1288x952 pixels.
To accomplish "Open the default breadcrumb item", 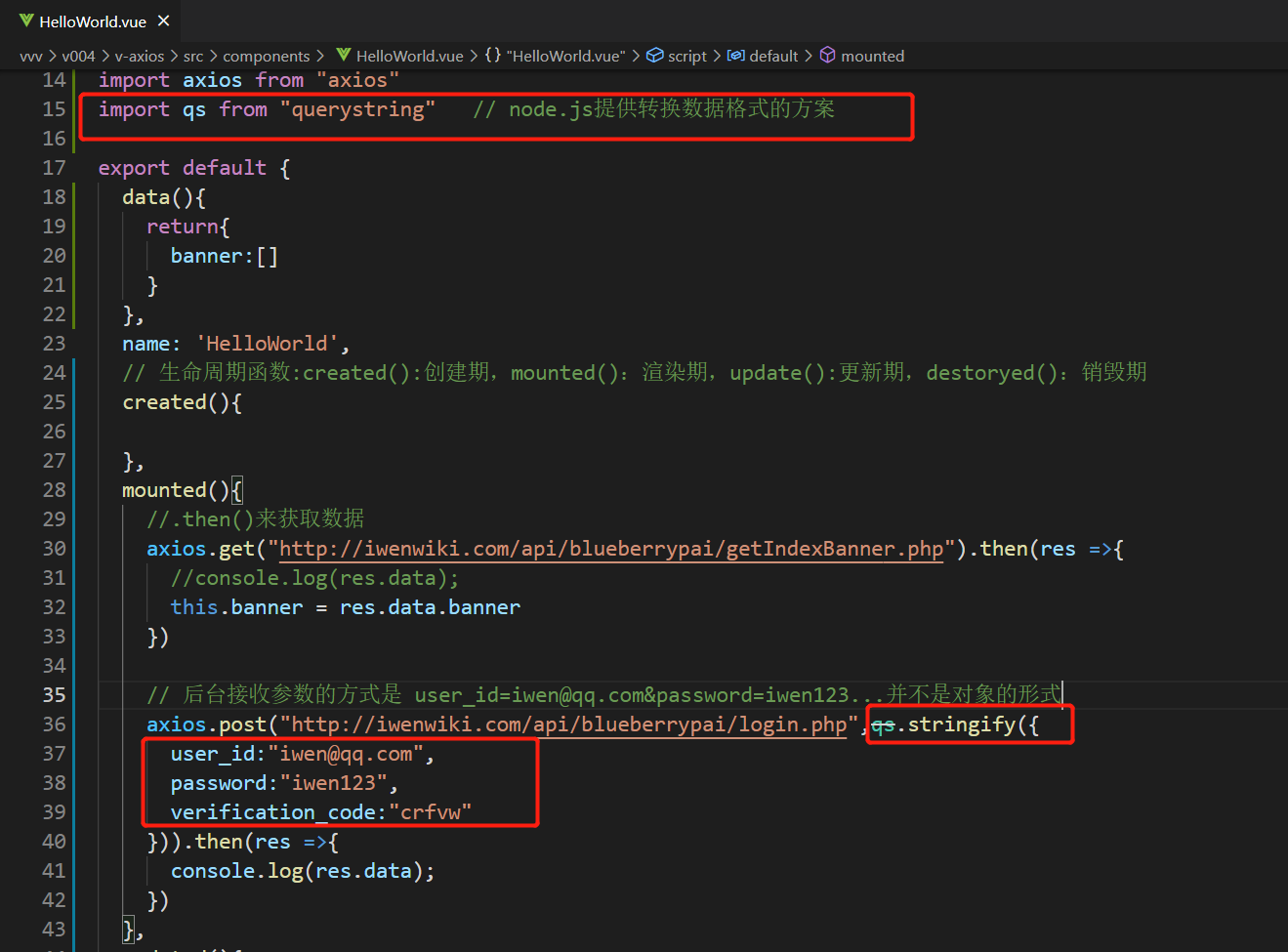I will coord(773,57).
